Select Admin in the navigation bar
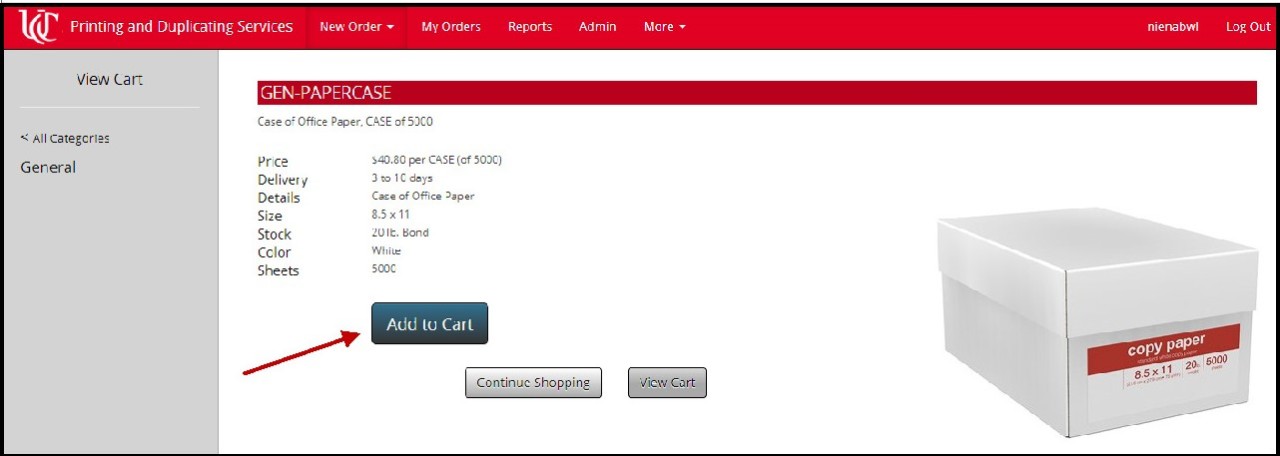The height and width of the screenshot is (456, 1280). [597, 27]
